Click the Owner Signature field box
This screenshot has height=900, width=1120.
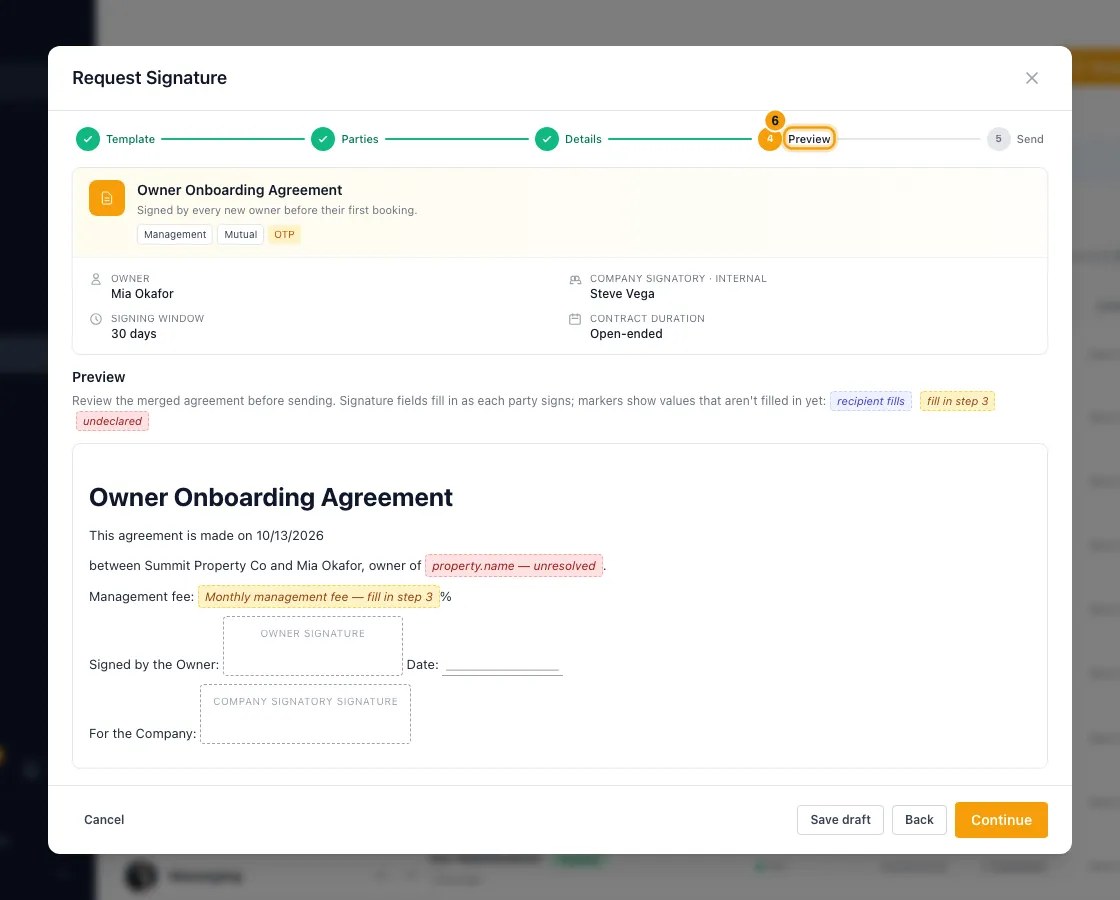pyautogui.click(x=313, y=646)
